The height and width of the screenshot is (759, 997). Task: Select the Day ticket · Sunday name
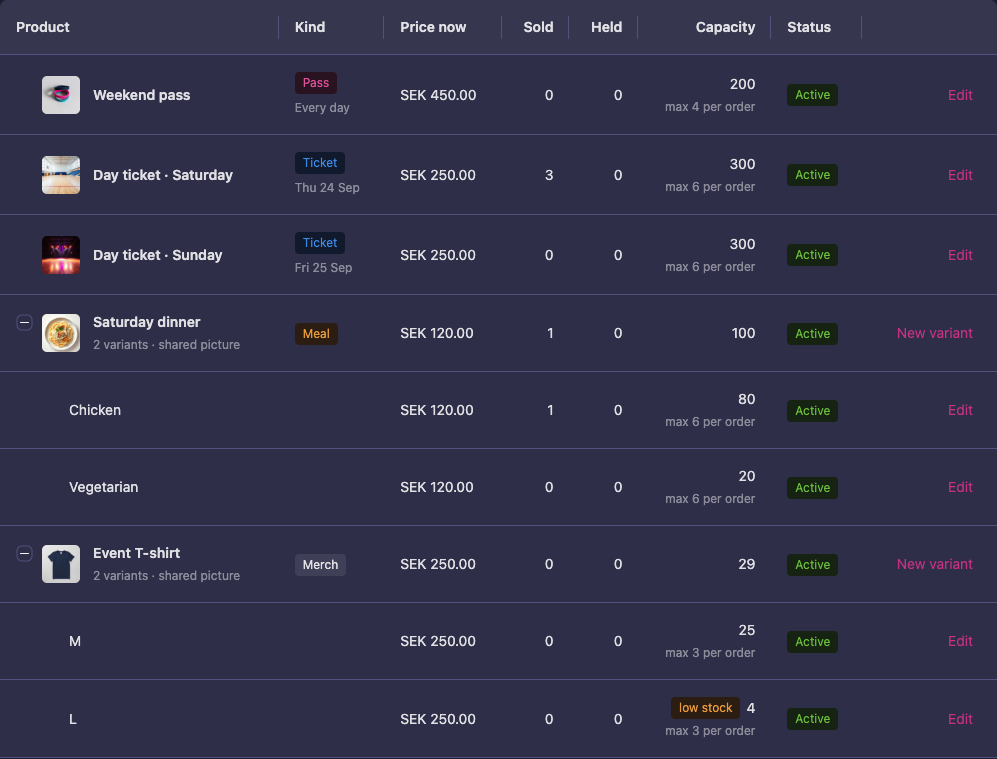point(158,255)
